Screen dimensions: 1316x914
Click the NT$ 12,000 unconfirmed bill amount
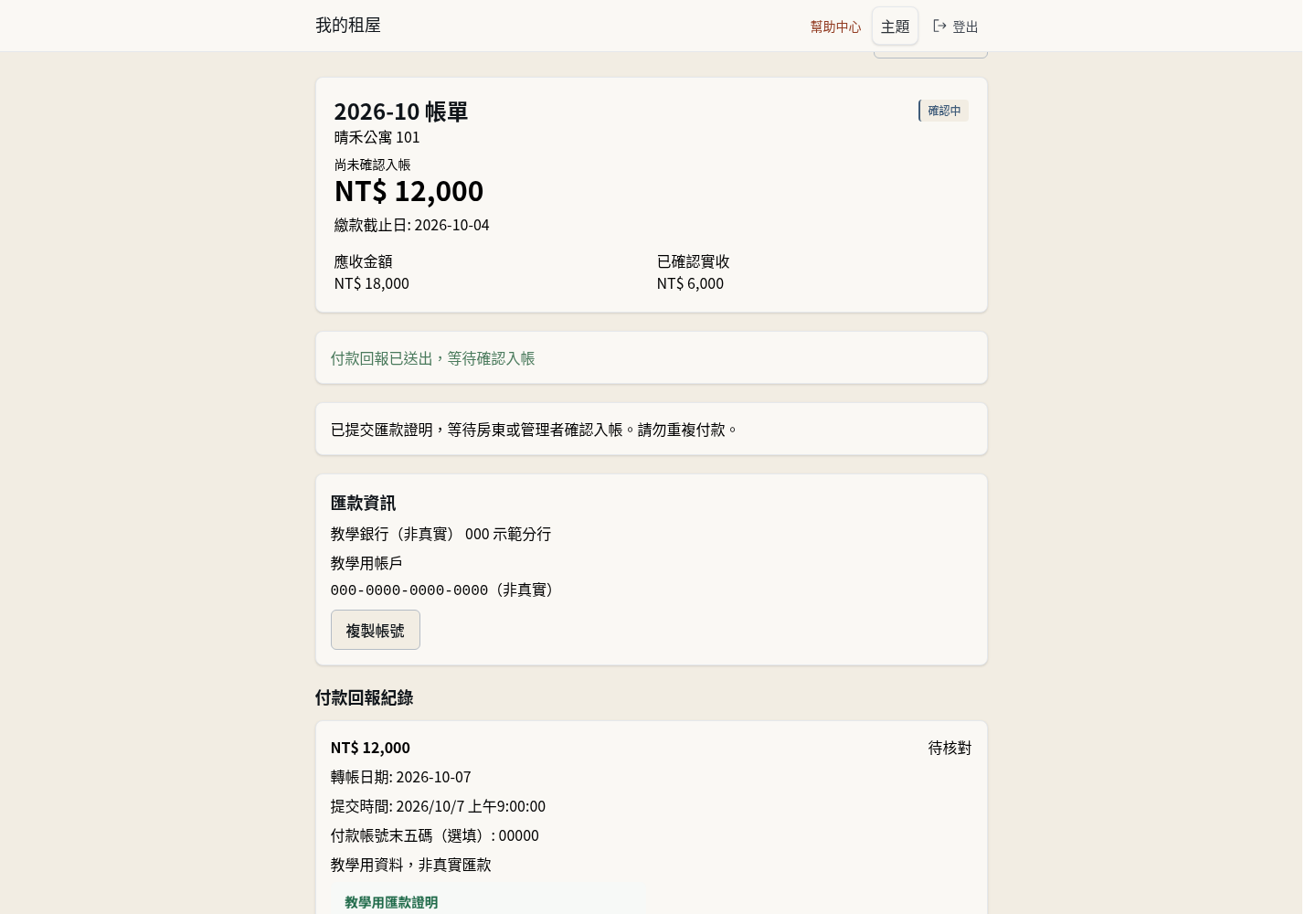tap(409, 190)
